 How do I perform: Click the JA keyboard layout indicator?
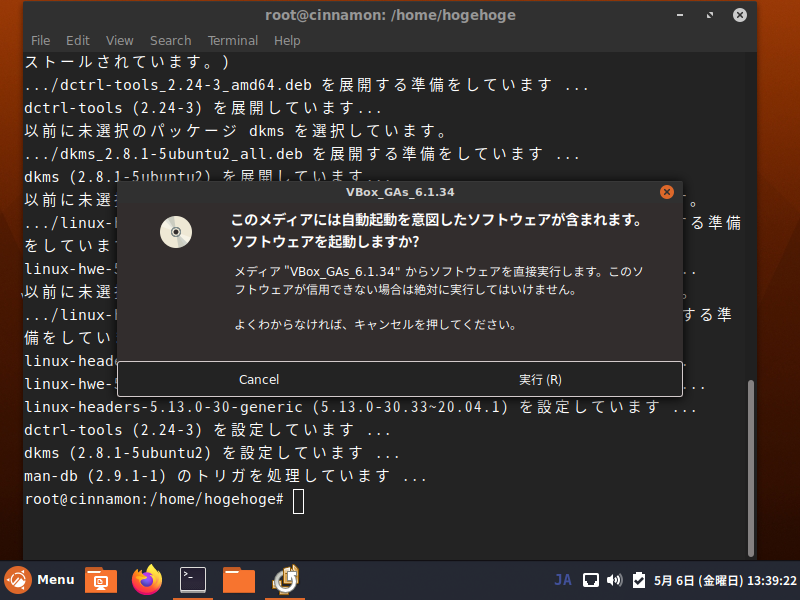pos(563,580)
